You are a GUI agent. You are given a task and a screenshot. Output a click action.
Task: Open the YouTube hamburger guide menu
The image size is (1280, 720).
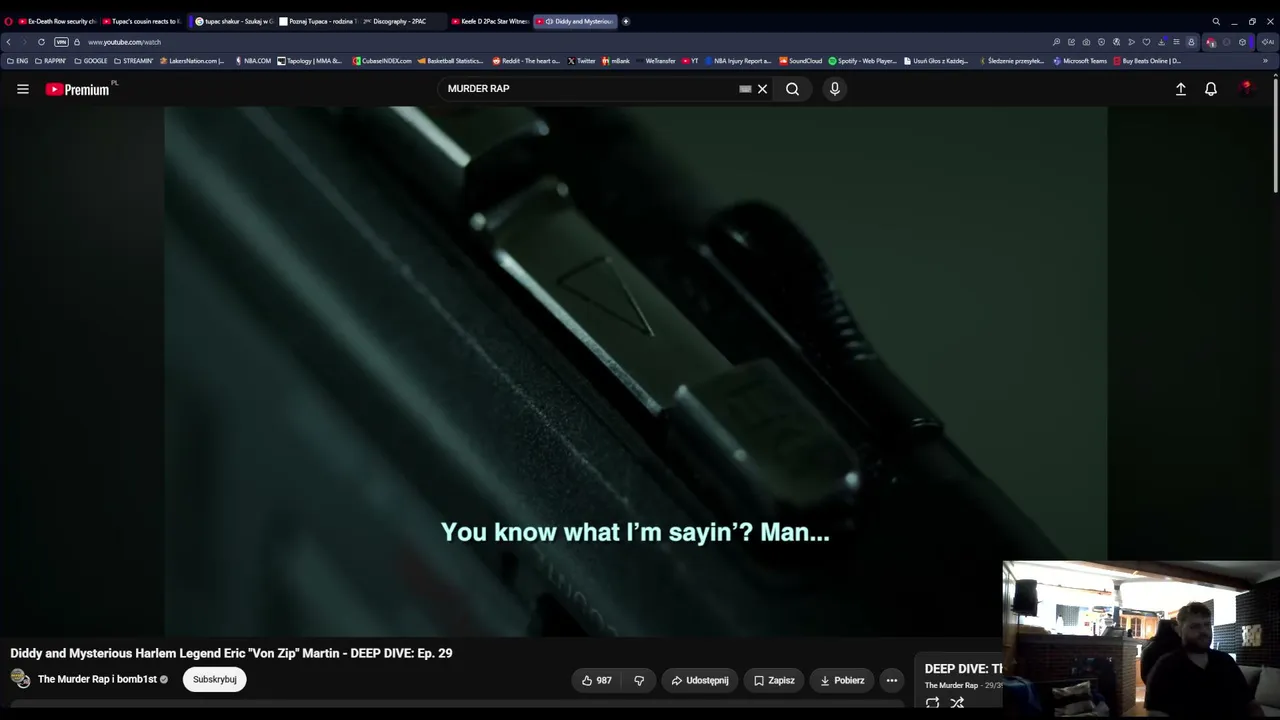click(22, 89)
